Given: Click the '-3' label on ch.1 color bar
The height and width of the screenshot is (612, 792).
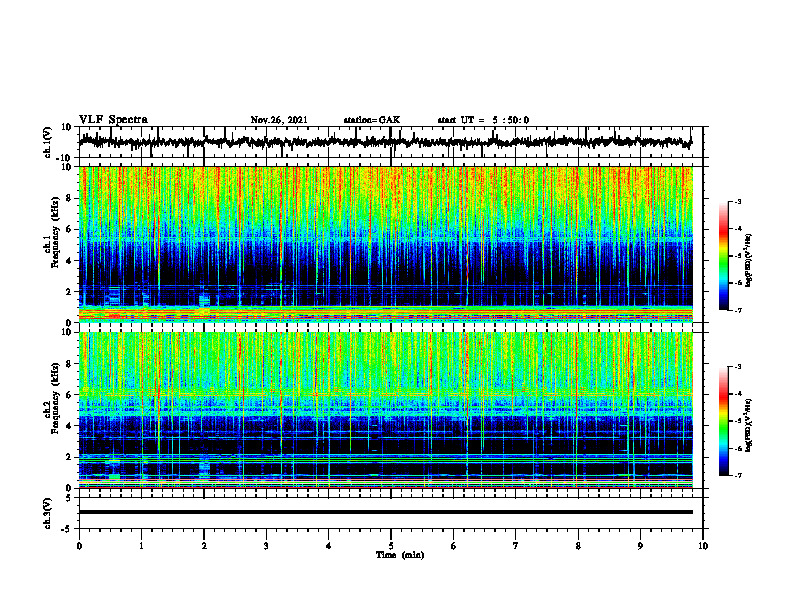Looking at the screenshot, I should (x=738, y=202).
